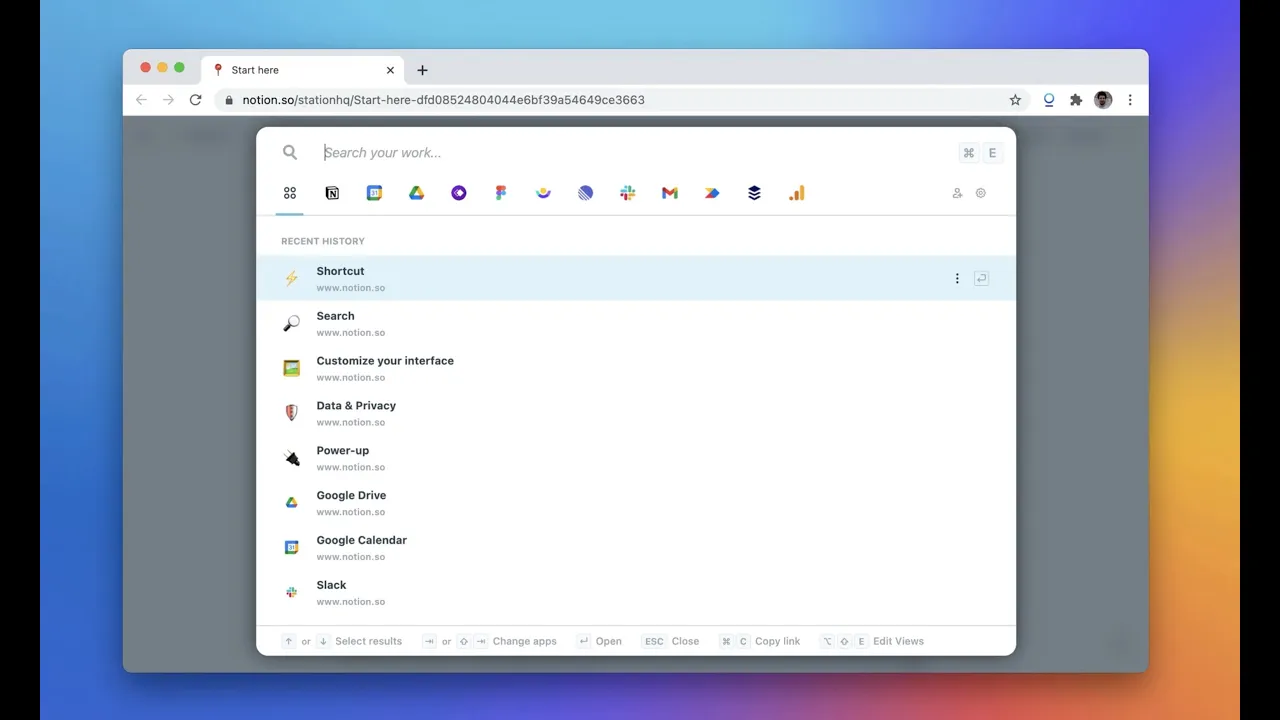Click the Open hint in footer
1280x720 pixels.
point(599,641)
